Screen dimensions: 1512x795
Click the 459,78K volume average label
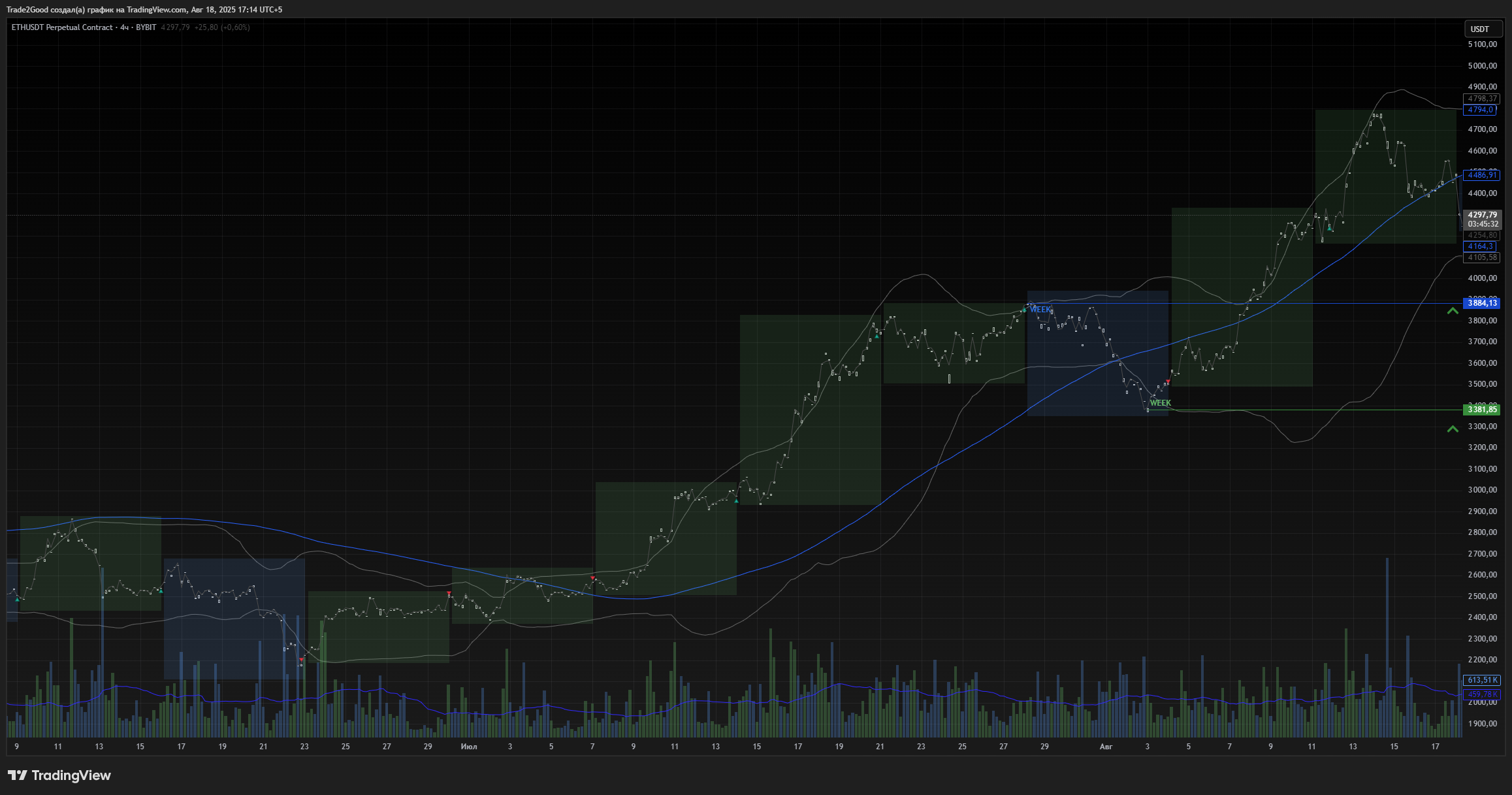(1481, 694)
